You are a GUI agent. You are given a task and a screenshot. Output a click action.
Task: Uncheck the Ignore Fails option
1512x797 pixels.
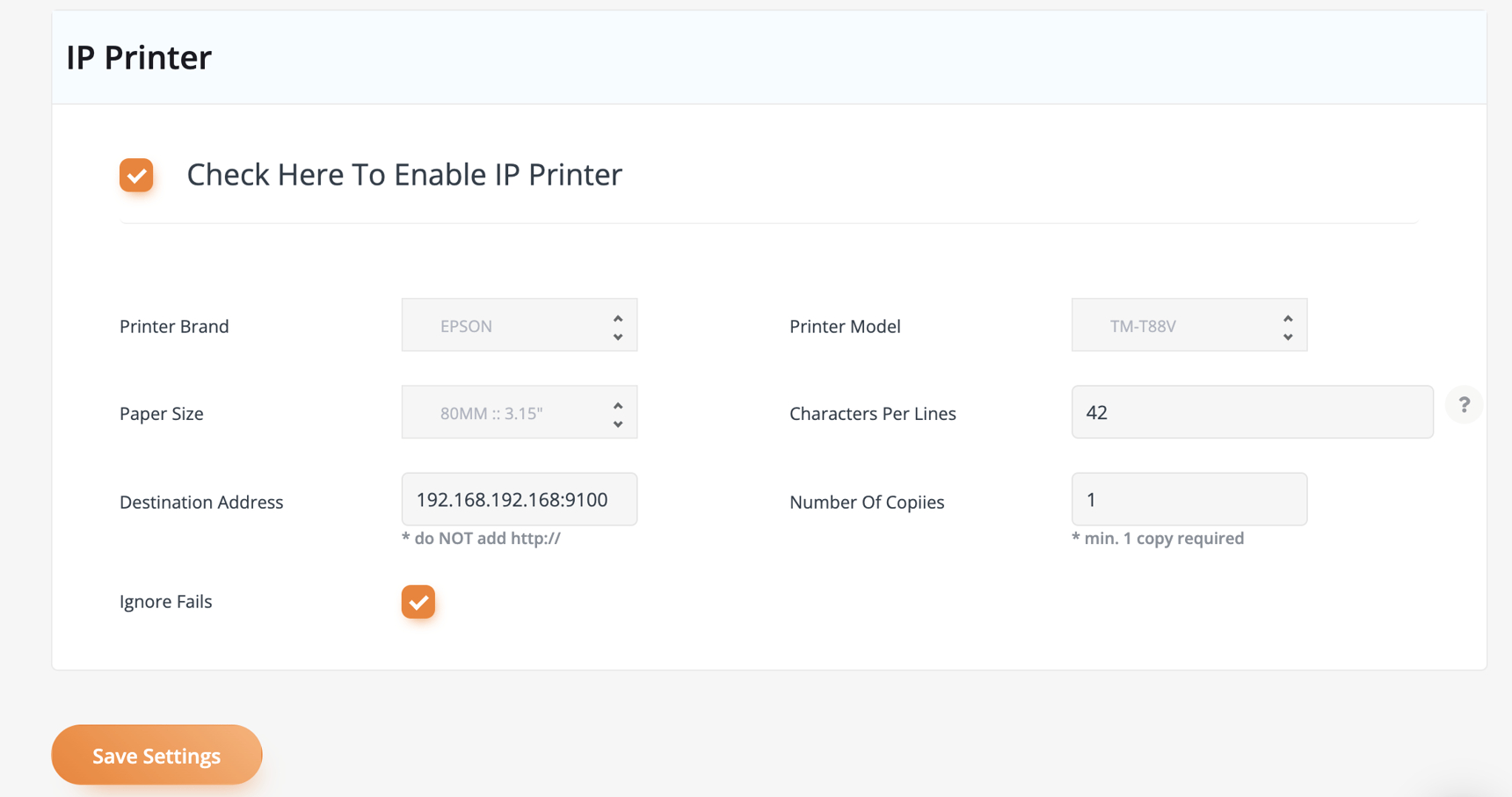pos(418,602)
